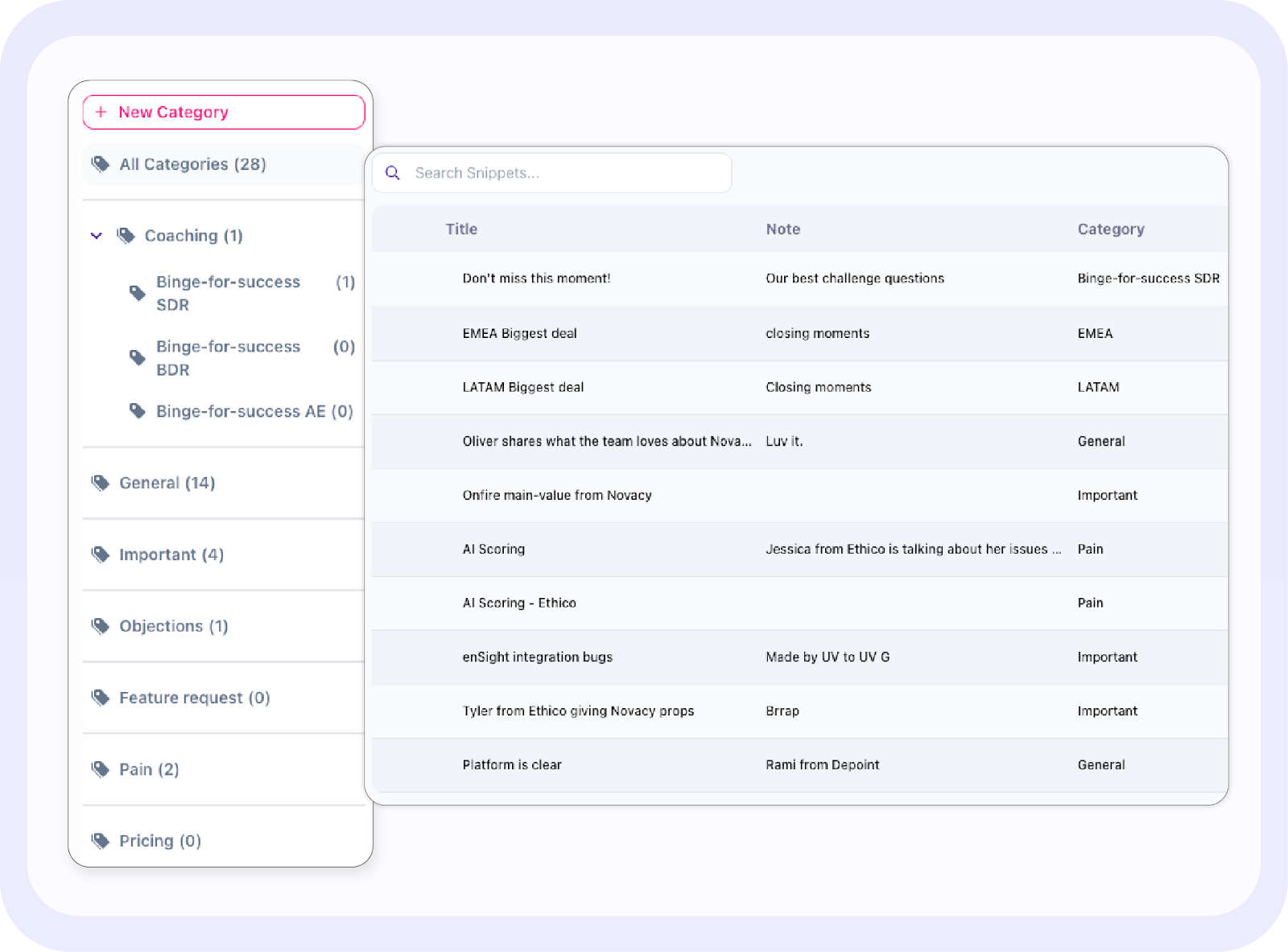Click the EMEA category cell
Image resolution: width=1288 pixels, height=952 pixels.
tap(1095, 333)
